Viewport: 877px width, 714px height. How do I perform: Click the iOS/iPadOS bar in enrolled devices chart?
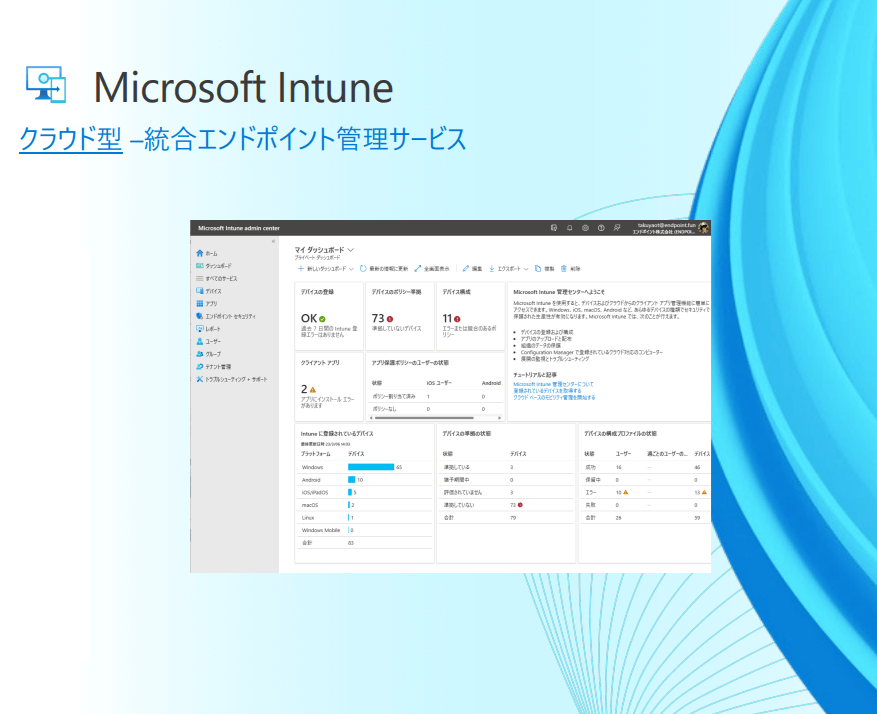point(350,493)
